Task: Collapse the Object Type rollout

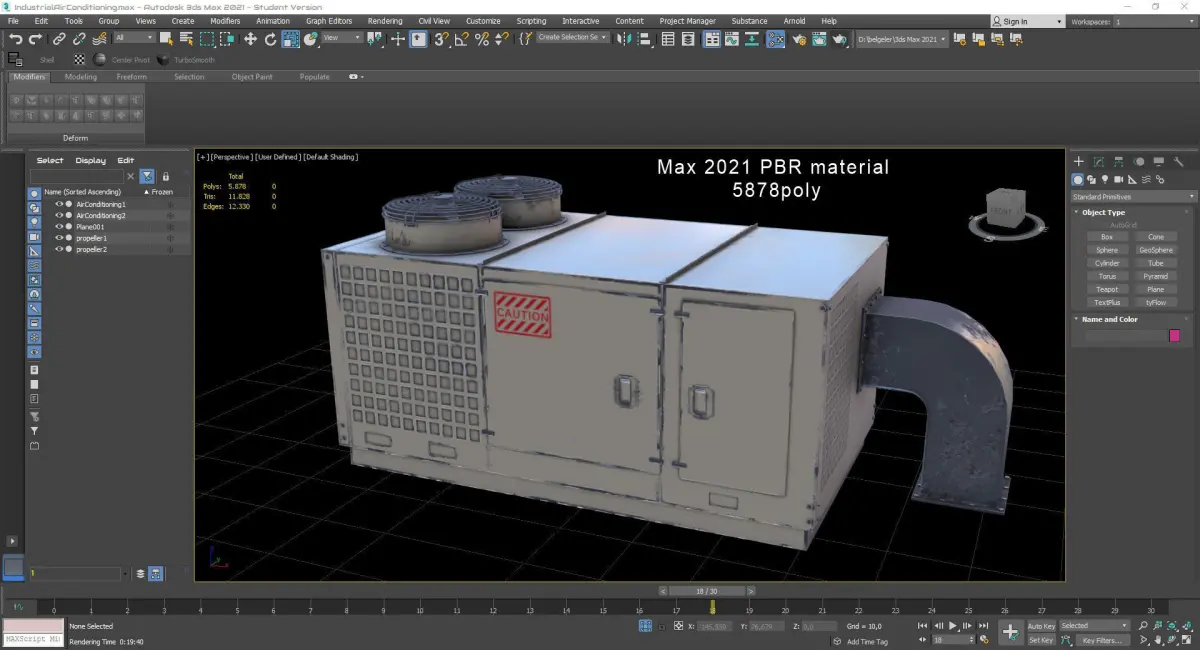Action: tap(1103, 212)
